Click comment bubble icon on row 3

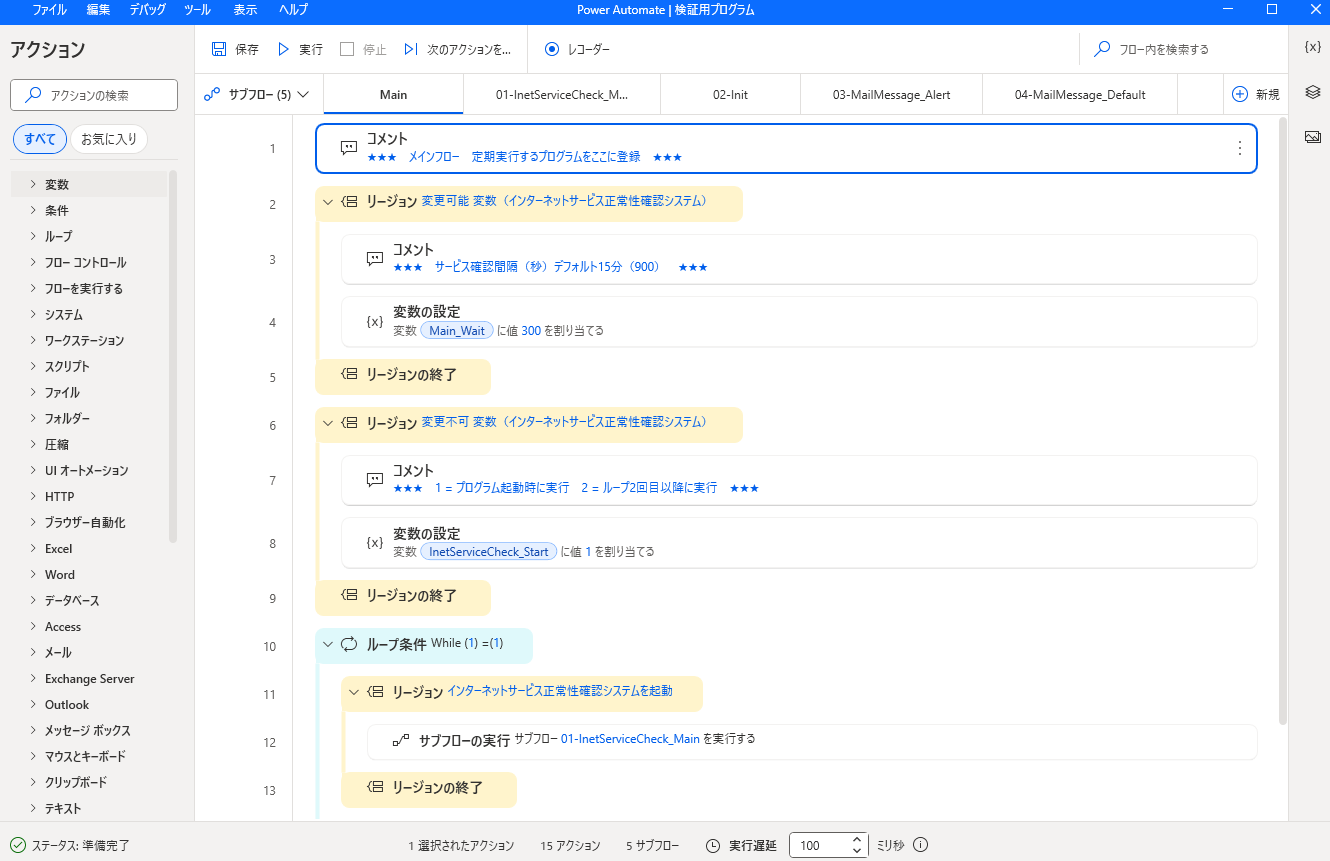click(375, 259)
